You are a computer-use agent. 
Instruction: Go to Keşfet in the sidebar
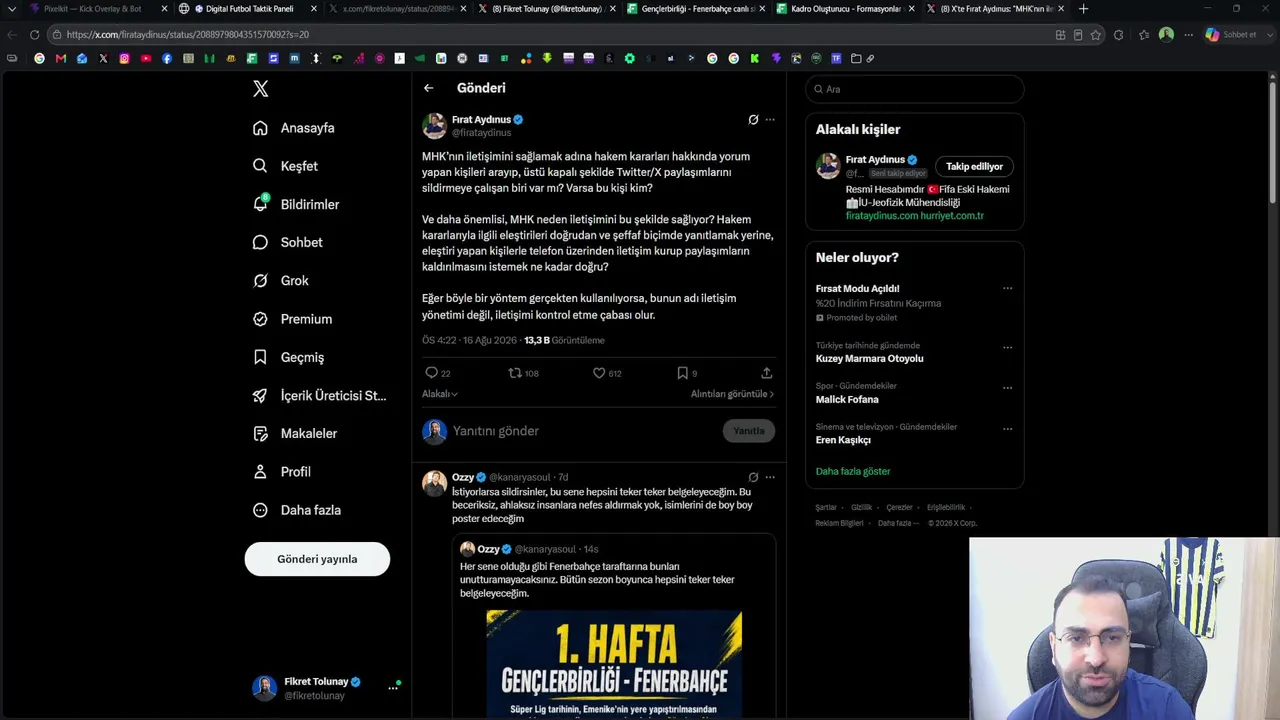click(285, 166)
